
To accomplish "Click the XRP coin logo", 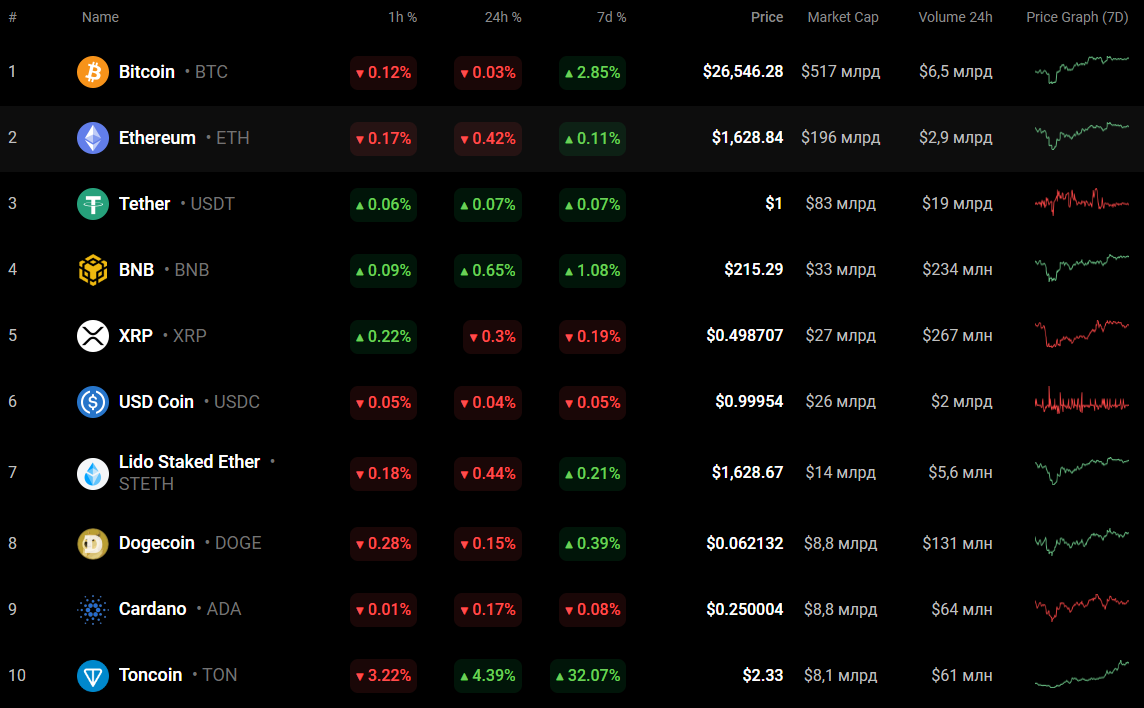I will pyautogui.click(x=93, y=336).
